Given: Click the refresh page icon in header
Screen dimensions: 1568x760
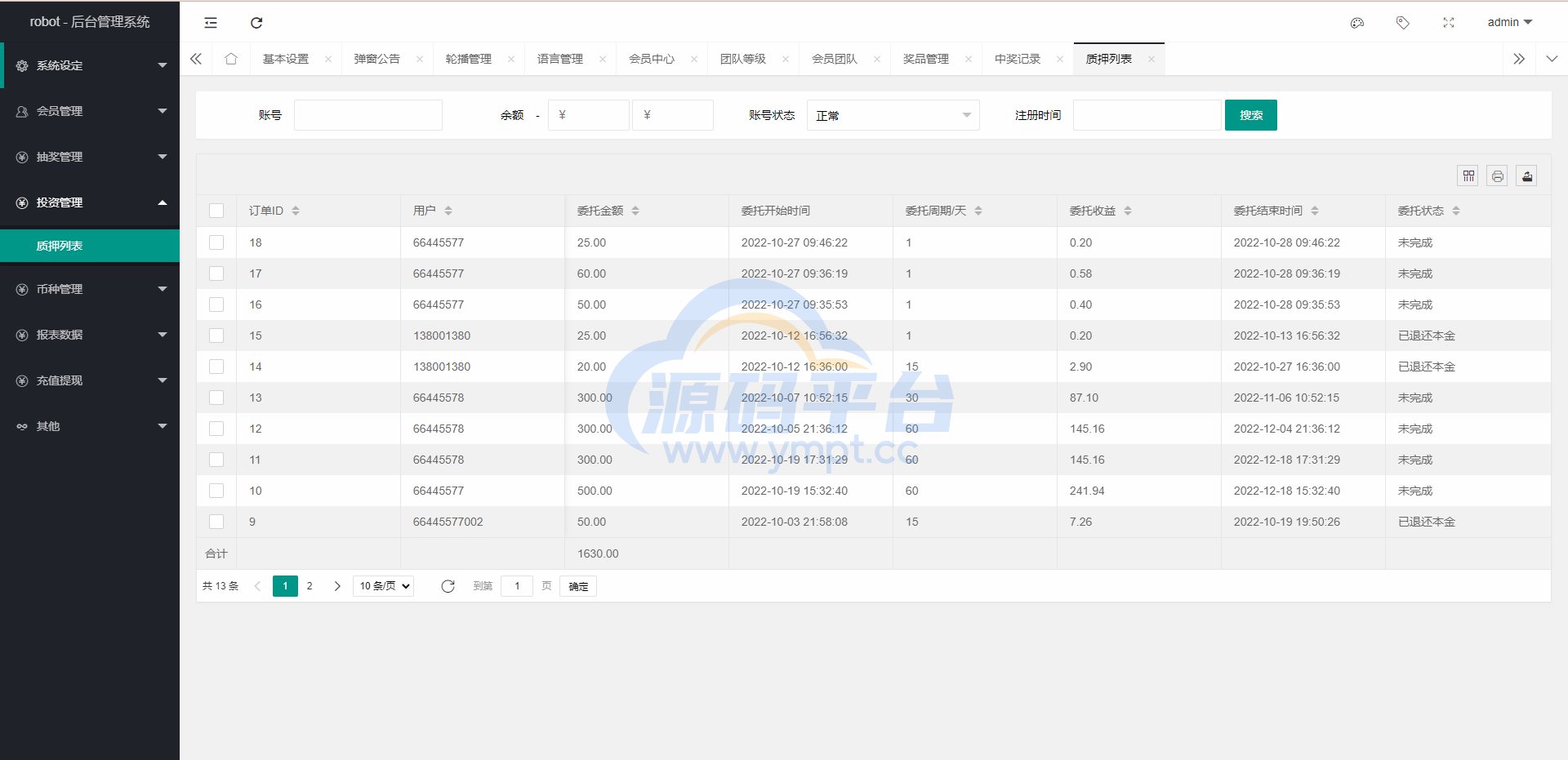Looking at the screenshot, I should [x=256, y=23].
